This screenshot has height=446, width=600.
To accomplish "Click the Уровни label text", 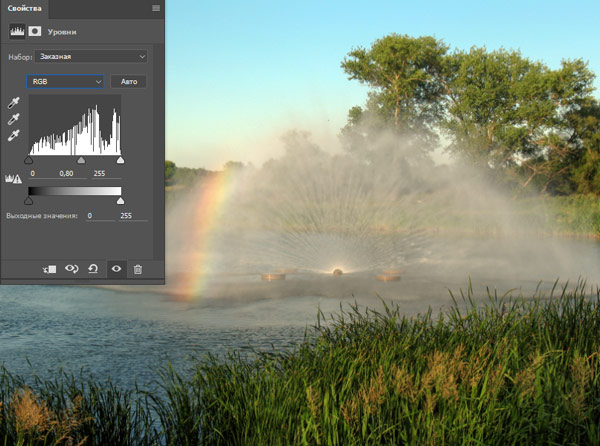I will coord(62,32).
